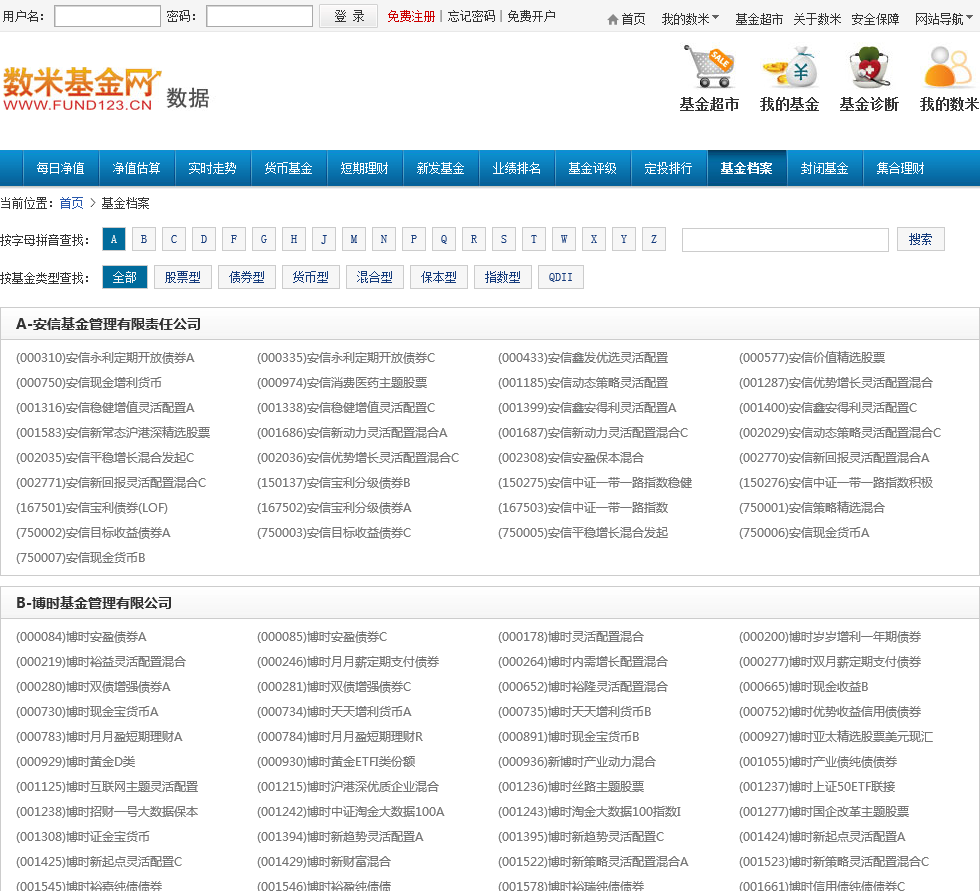Select pinyin letter A filter

pyautogui.click(x=114, y=239)
